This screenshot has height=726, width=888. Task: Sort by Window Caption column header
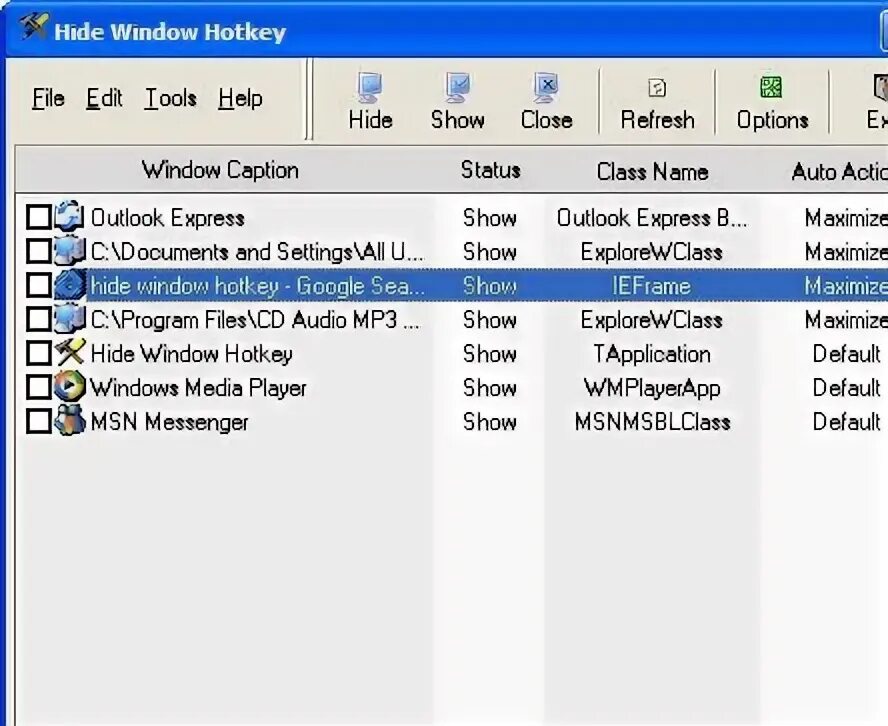[x=220, y=170]
